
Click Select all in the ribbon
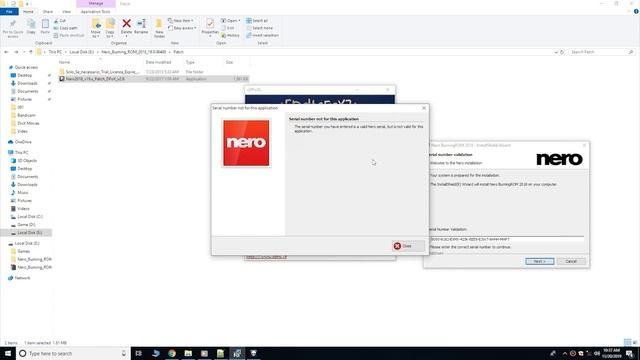(x=257, y=20)
